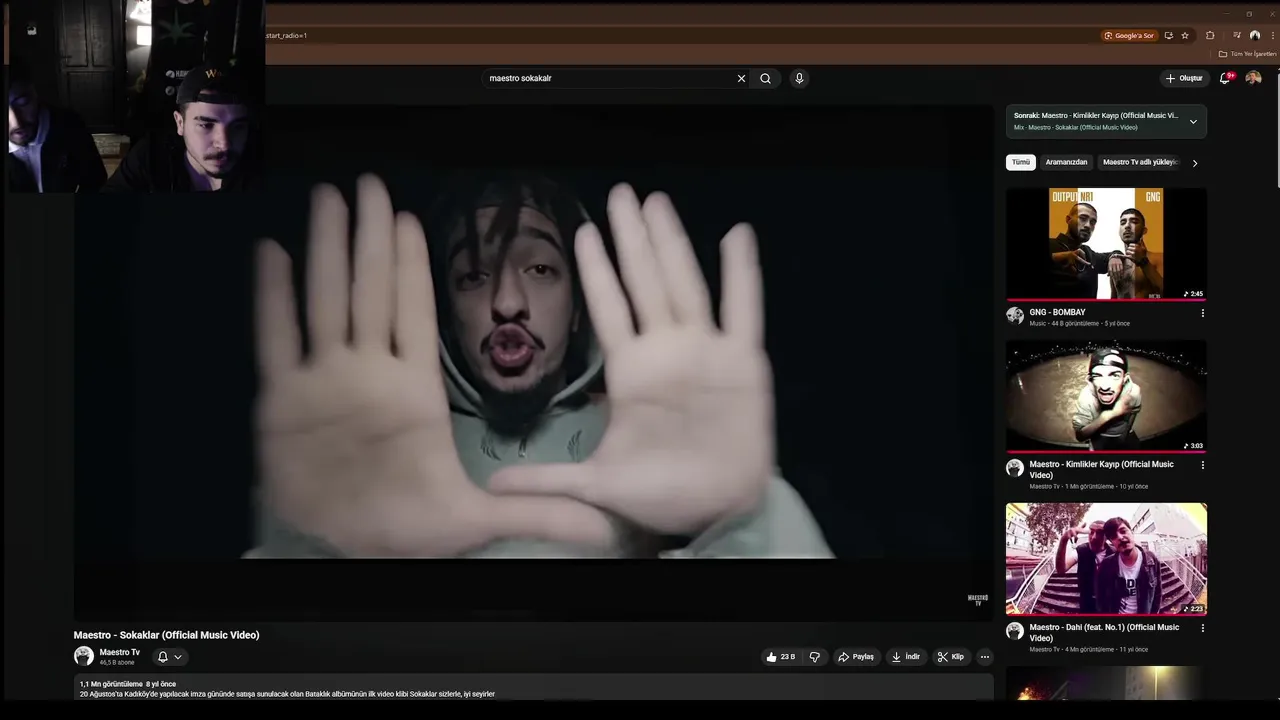Click the İndir download button

(x=906, y=657)
